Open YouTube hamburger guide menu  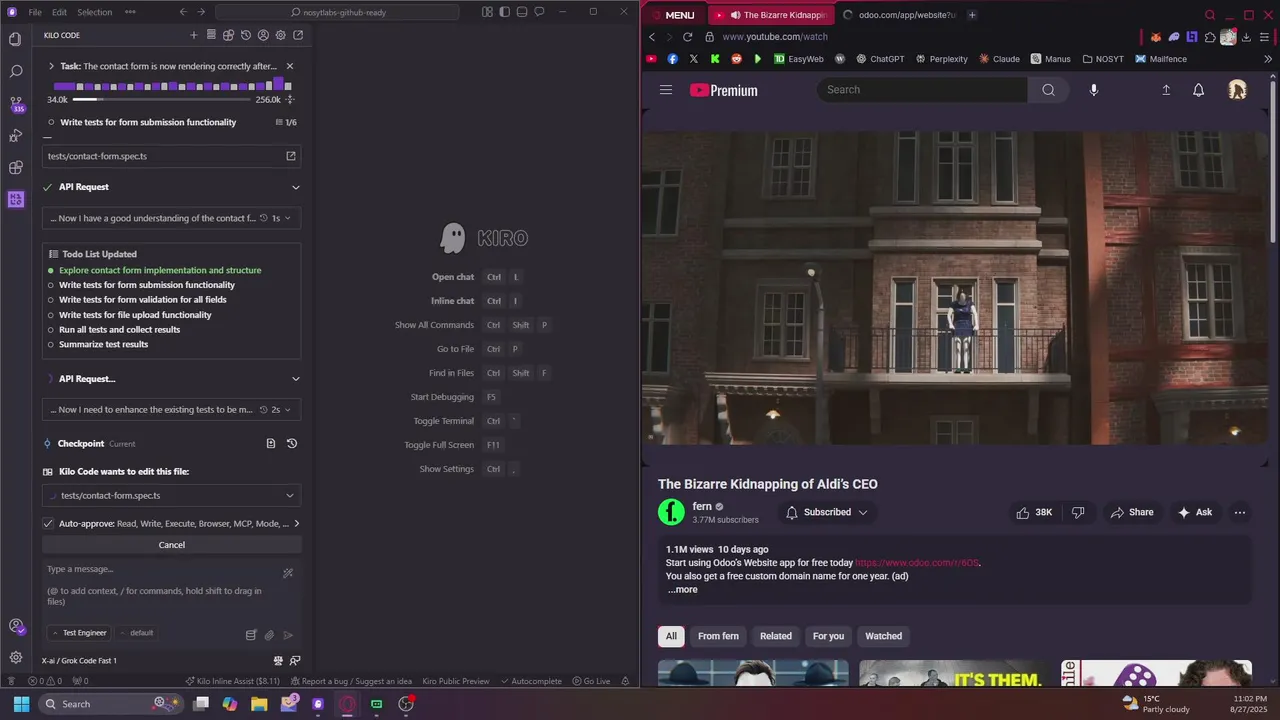pyautogui.click(x=666, y=90)
